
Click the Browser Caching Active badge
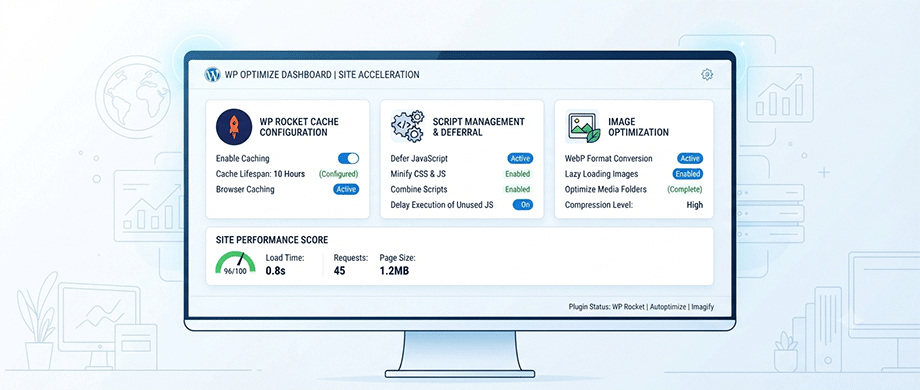tap(346, 189)
